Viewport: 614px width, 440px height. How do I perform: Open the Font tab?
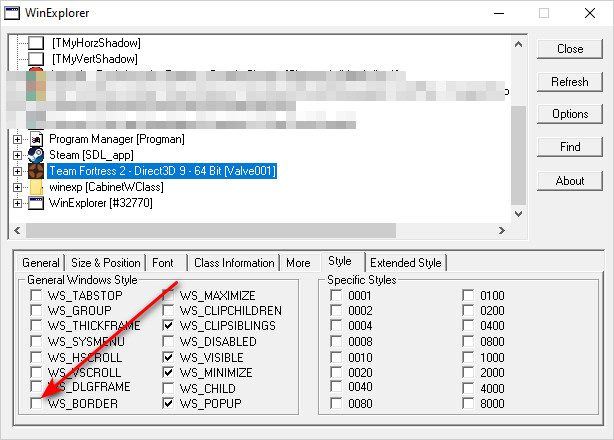pyautogui.click(x=163, y=263)
